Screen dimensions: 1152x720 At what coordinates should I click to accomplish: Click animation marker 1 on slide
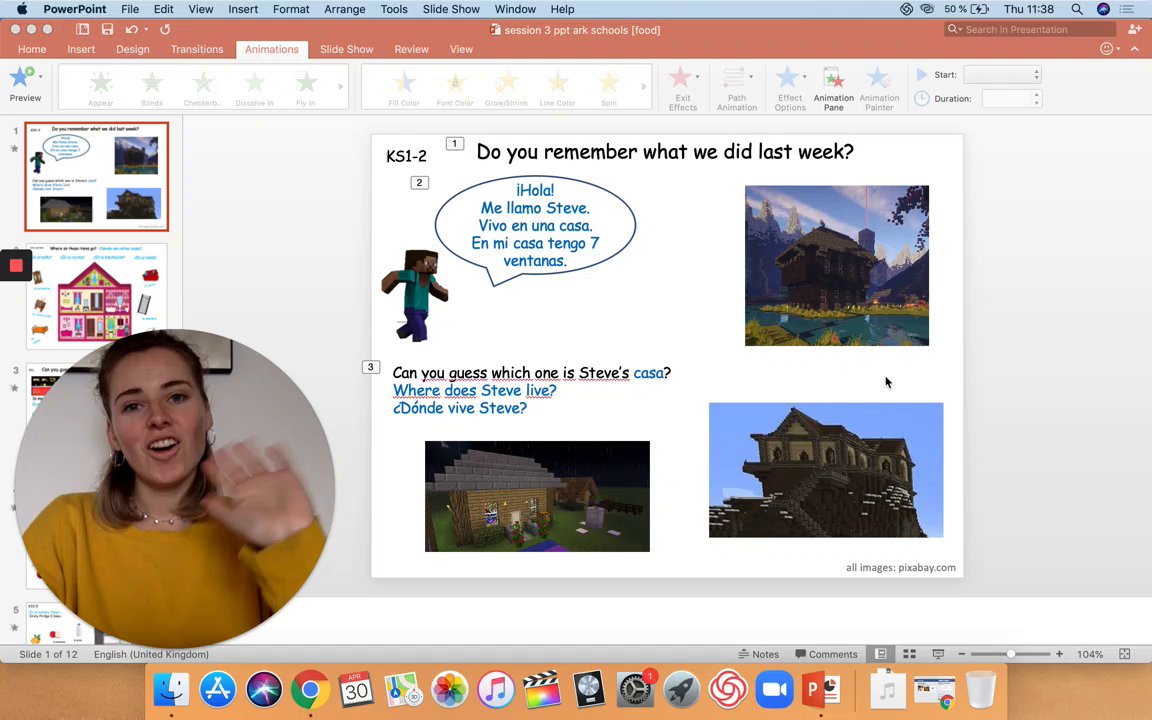pyautogui.click(x=455, y=143)
